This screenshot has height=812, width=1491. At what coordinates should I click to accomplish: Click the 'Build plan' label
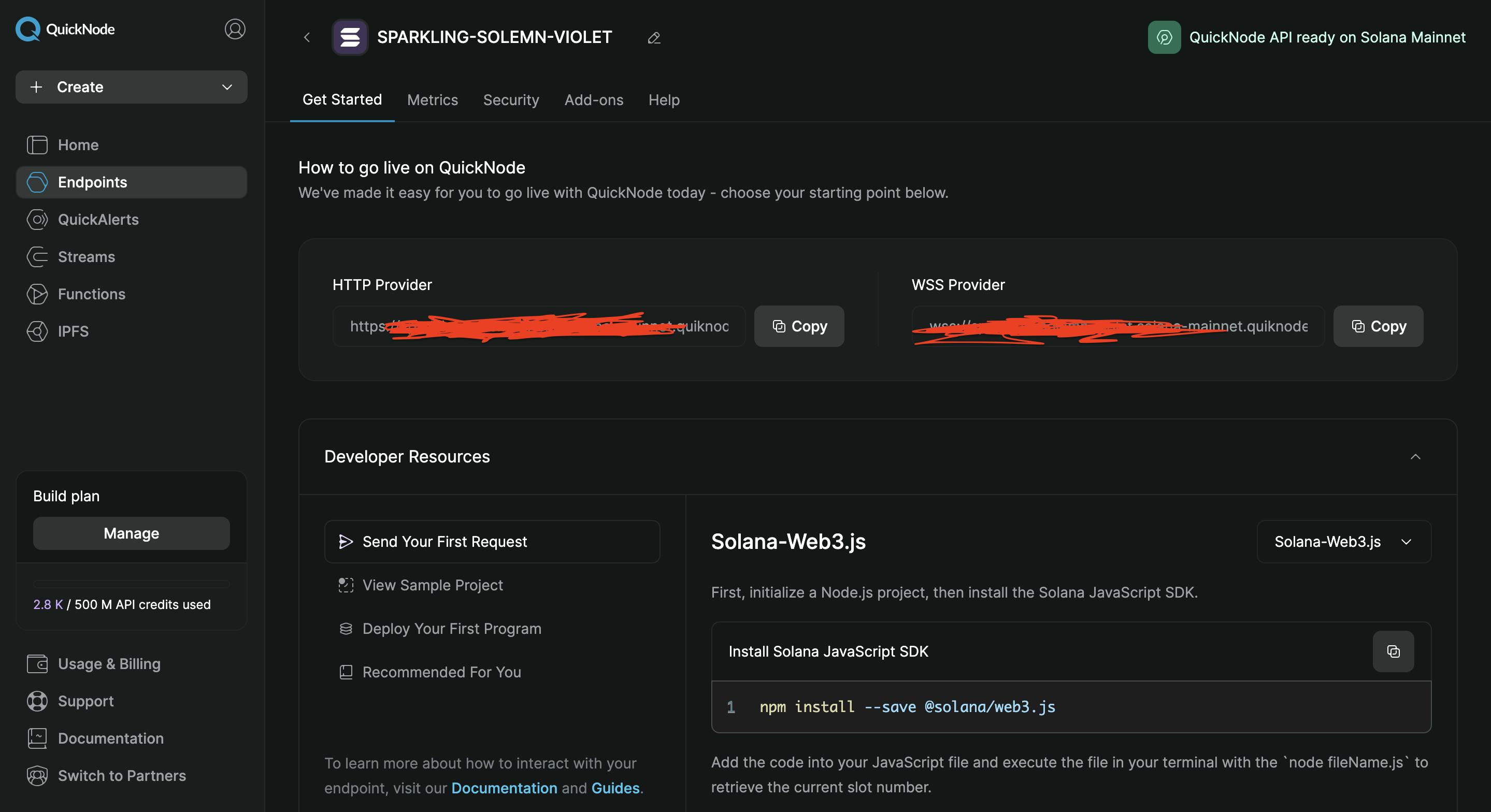[66, 496]
